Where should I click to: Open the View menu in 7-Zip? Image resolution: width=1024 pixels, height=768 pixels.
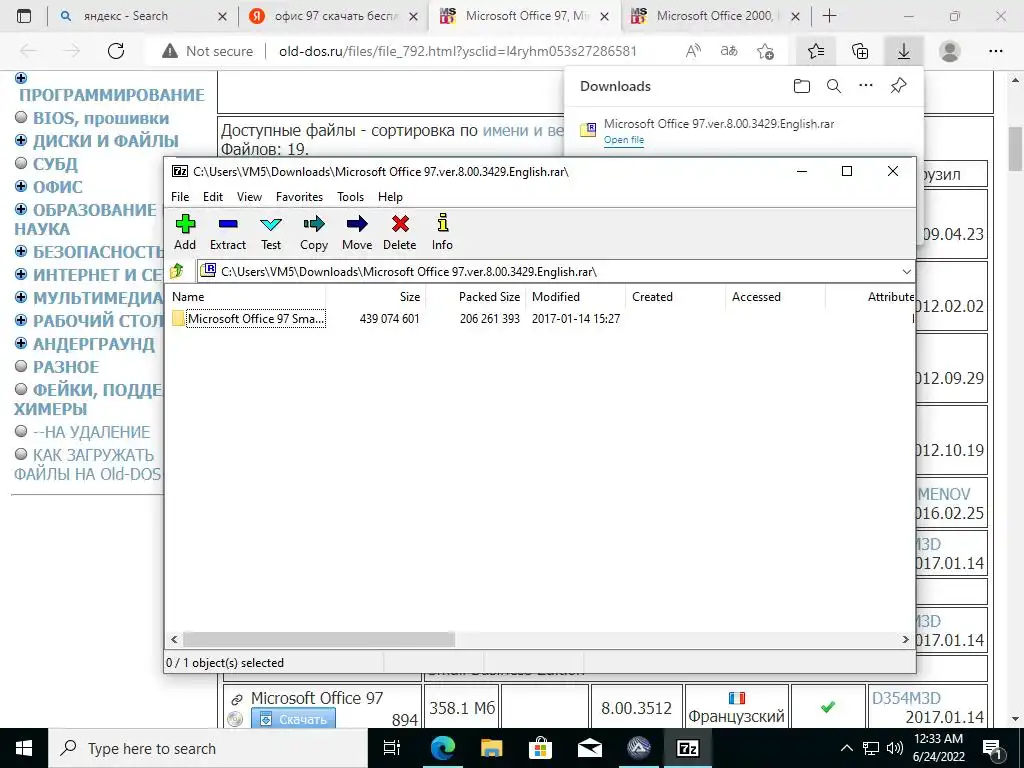point(249,197)
